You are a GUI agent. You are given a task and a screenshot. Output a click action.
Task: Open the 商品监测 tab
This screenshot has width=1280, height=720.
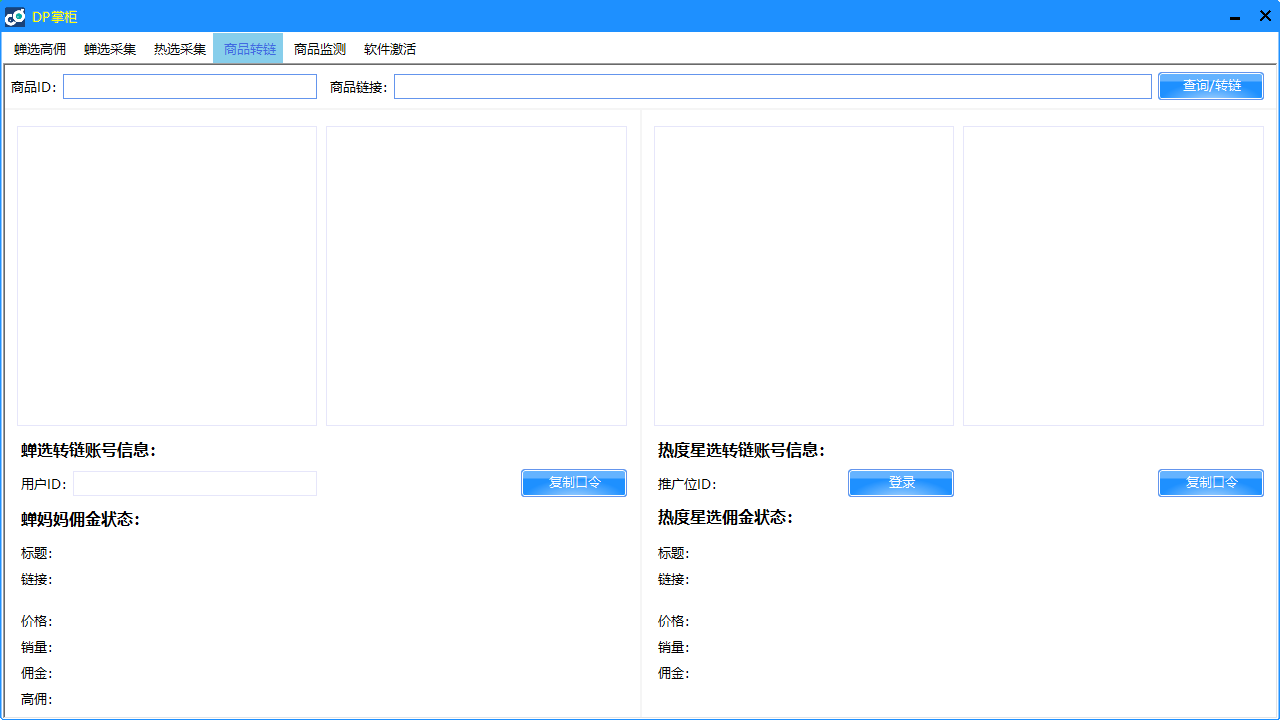coord(320,49)
